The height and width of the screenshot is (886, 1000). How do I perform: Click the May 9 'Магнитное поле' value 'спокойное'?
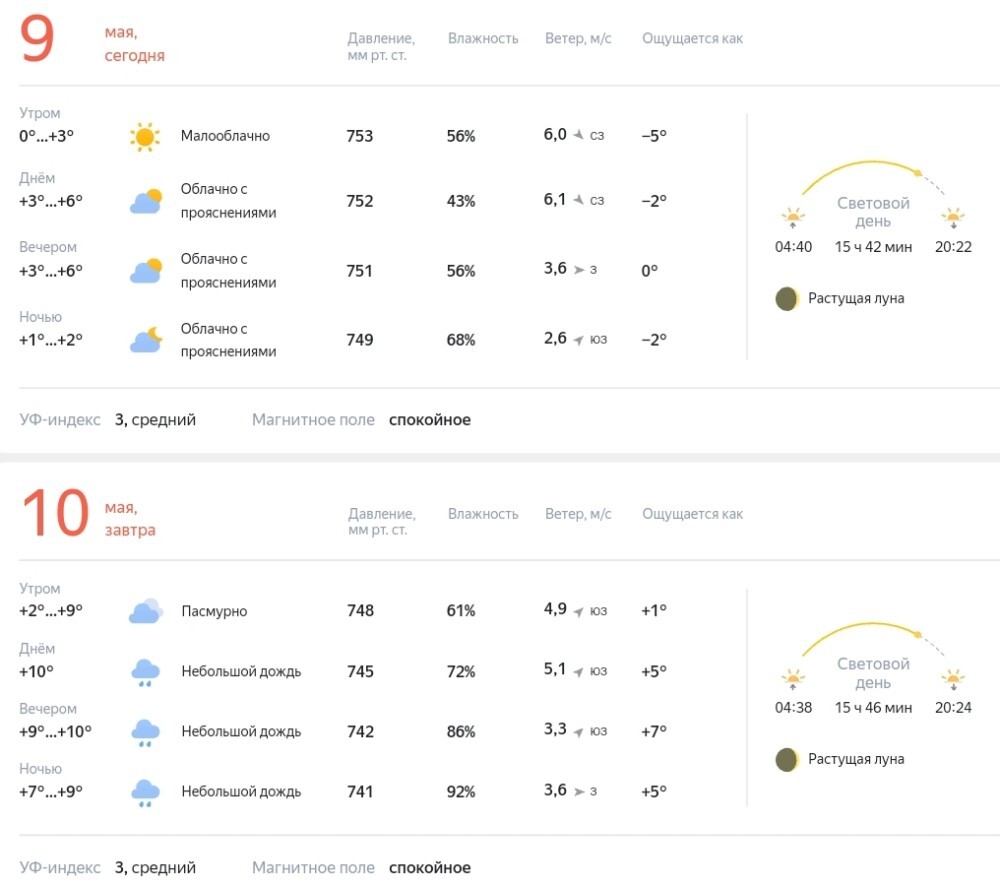(x=430, y=420)
